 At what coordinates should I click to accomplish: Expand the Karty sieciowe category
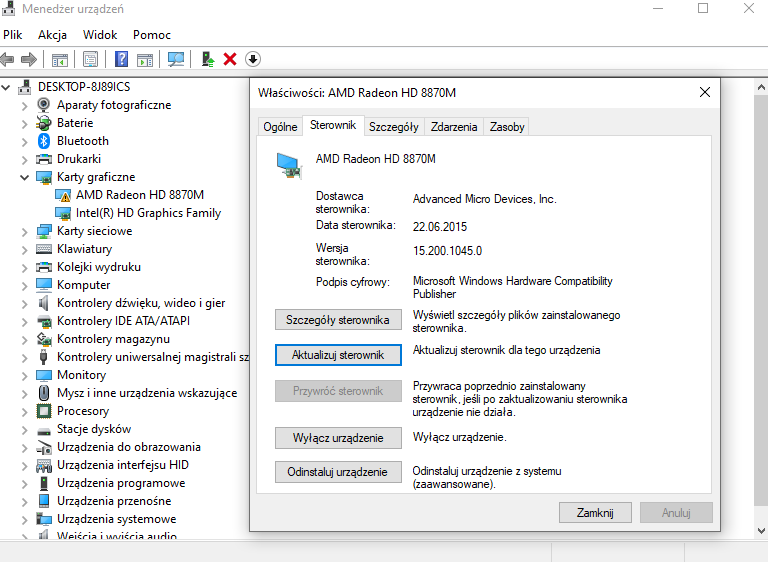pyautogui.click(x=24, y=232)
